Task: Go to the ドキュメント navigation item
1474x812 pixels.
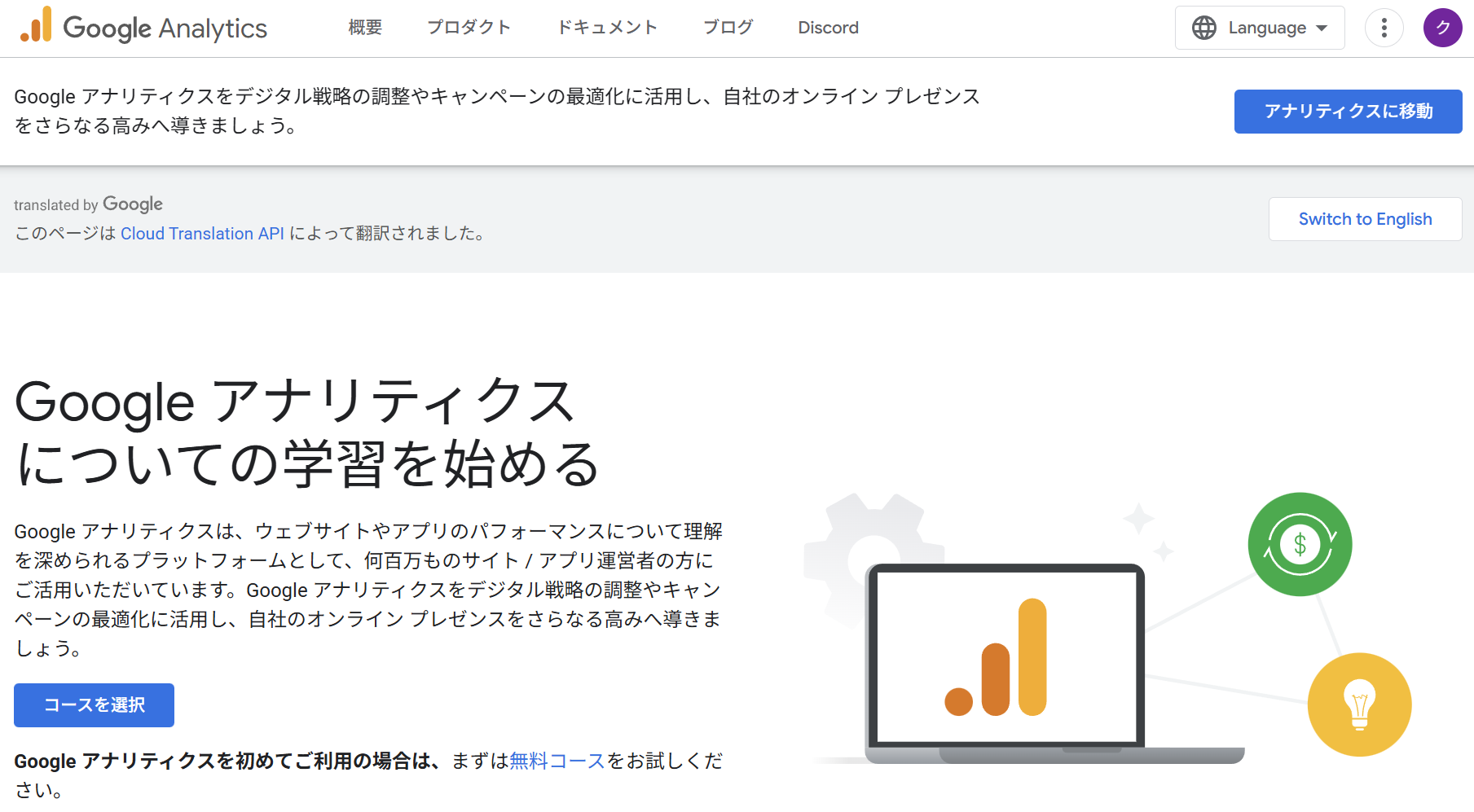Action: pyautogui.click(x=607, y=28)
